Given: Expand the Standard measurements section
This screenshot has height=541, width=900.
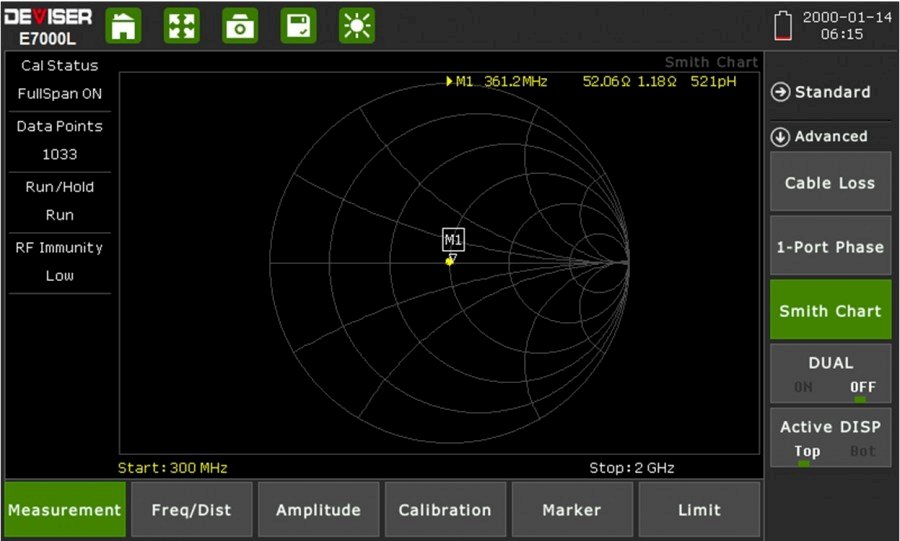Looking at the screenshot, I should 821,92.
